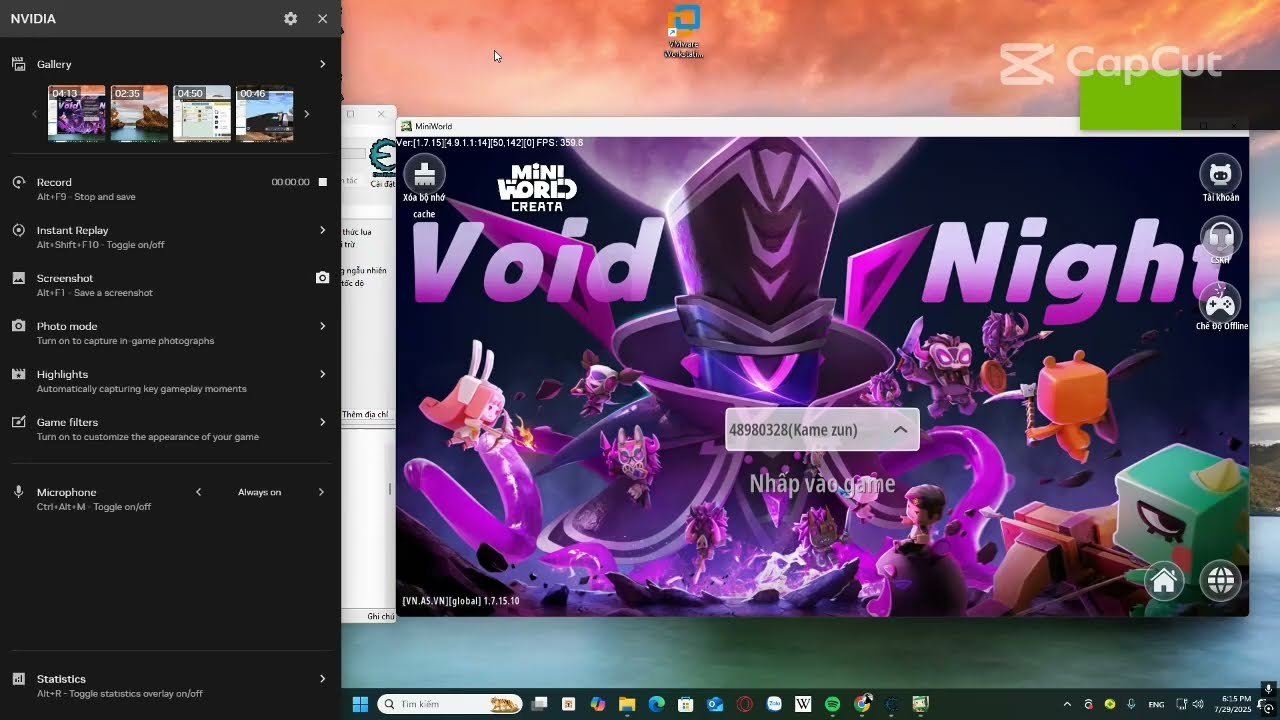Open the account dropdown 48980328(Kame zun)
Image resolution: width=1280 pixels, height=720 pixels.
point(821,430)
